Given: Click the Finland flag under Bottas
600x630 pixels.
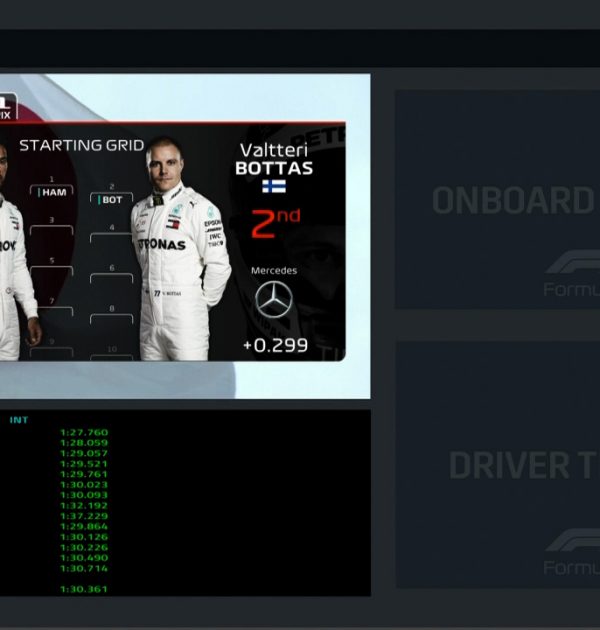Looking at the screenshot, I should coord(274,186).
